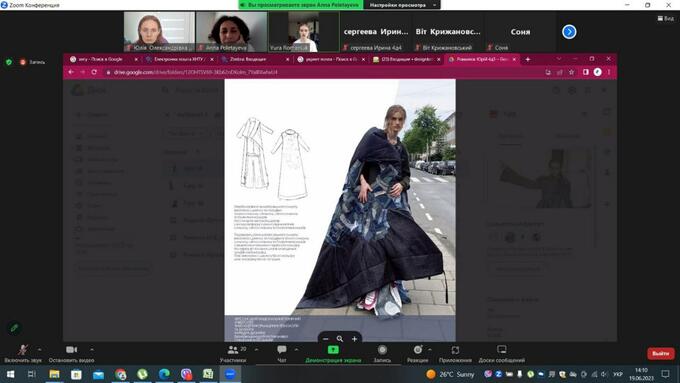
Task: Select Anna Poletayeva video thumbnail
Action: [x=232, y=32]
